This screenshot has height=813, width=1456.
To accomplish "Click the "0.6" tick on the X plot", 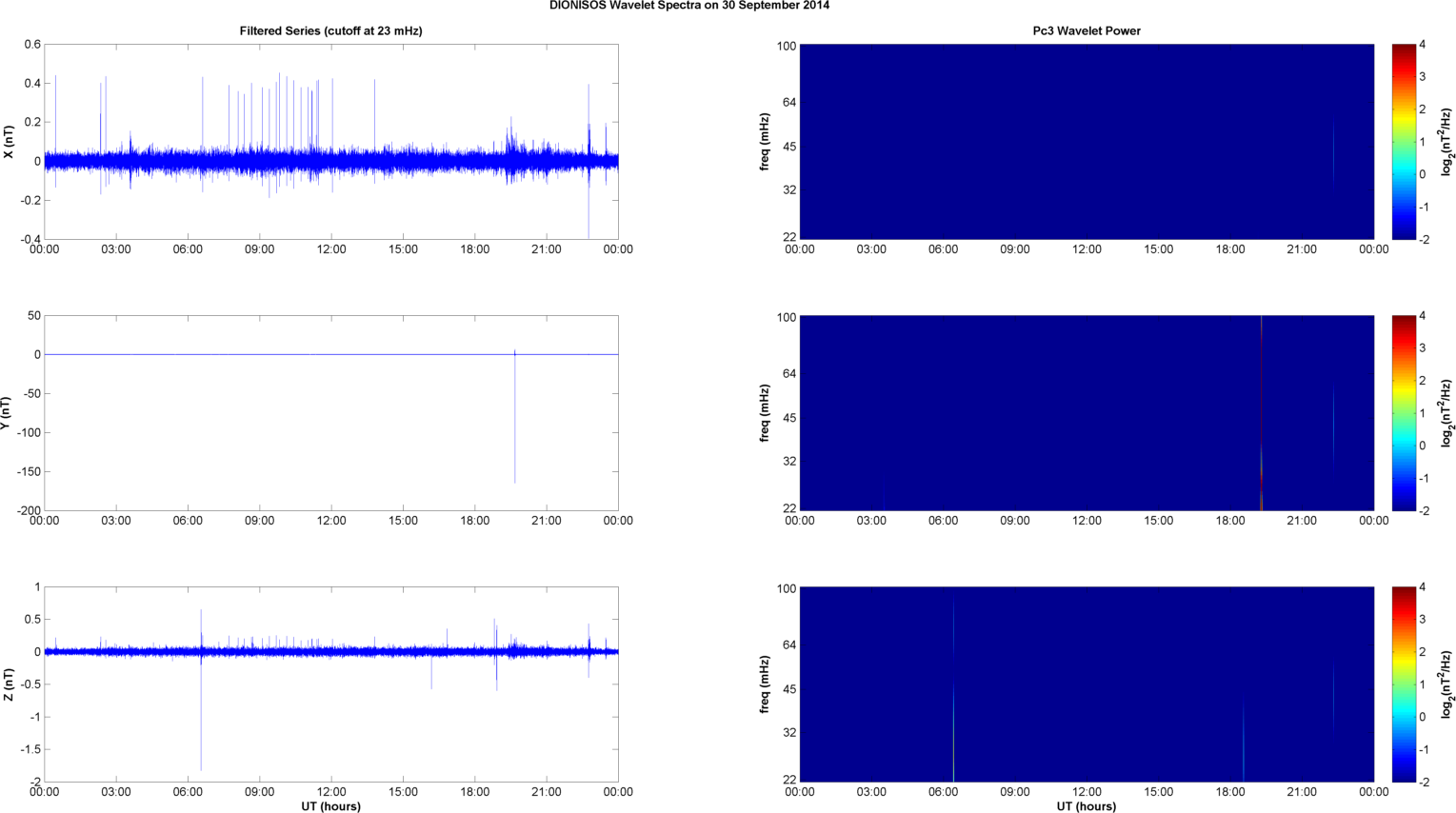I will pos(32,45).
